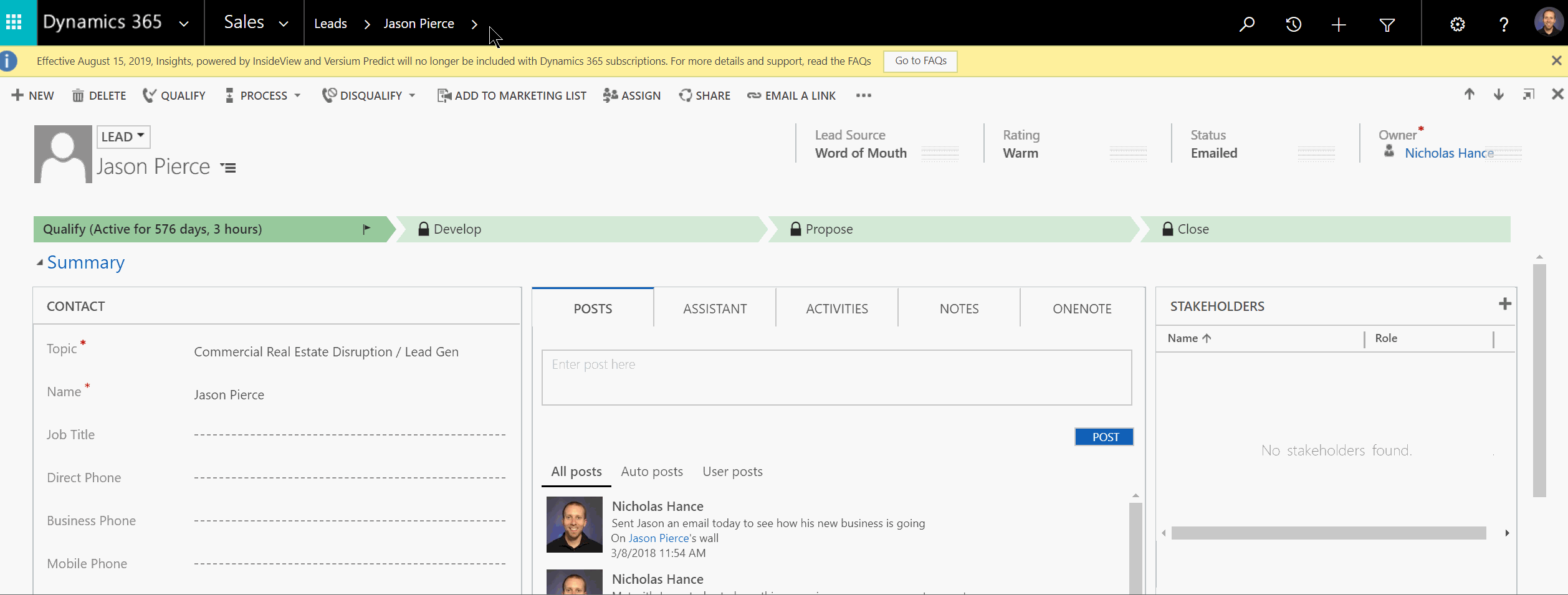Pop out the form in a new window
Screen dimensions: 1568x595
click(x=1528, y=94)
